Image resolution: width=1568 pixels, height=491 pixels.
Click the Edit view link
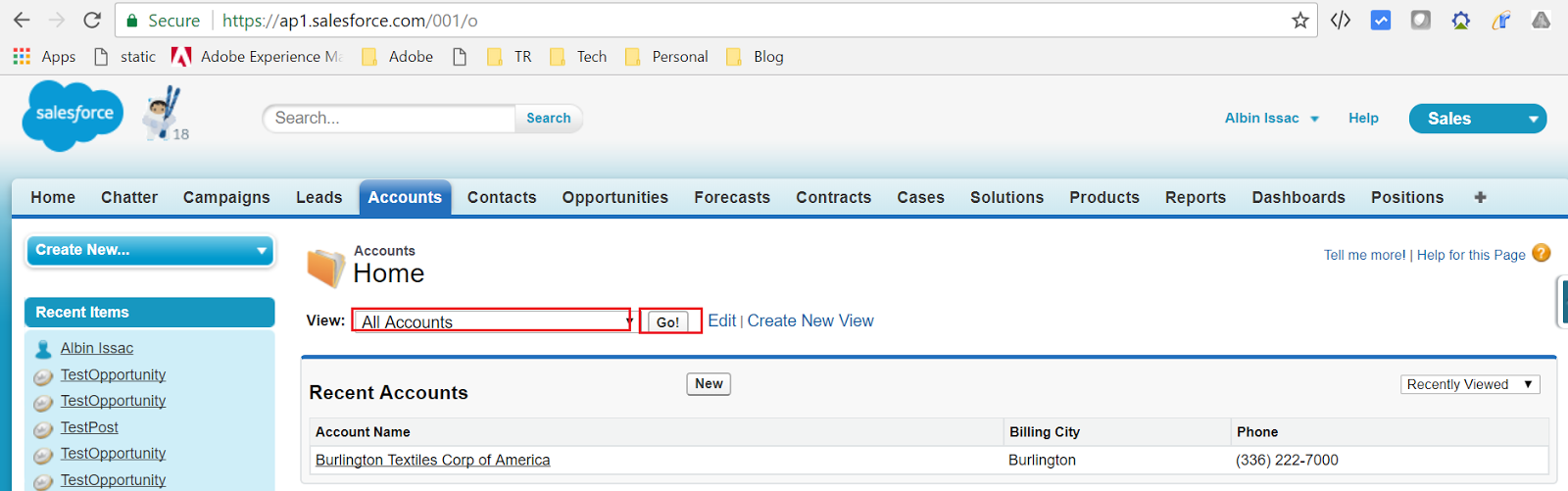721,320
